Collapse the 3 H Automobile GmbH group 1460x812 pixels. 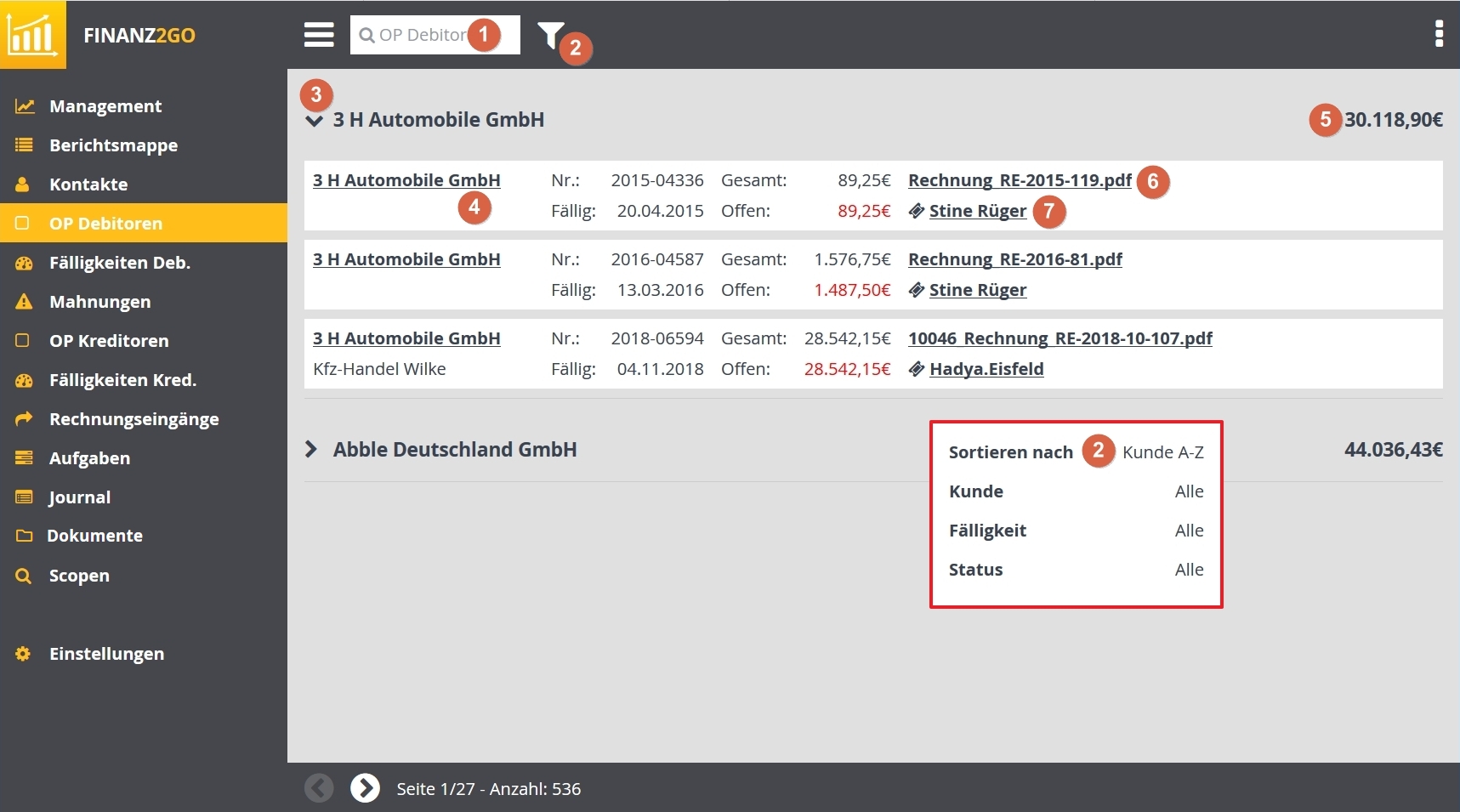click(x=314, y=121)
